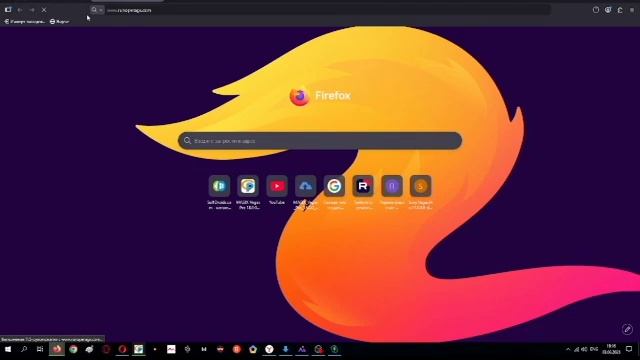Open the first green-icon shortcut tile
The image size is (640, 360).
click(219, 186)
